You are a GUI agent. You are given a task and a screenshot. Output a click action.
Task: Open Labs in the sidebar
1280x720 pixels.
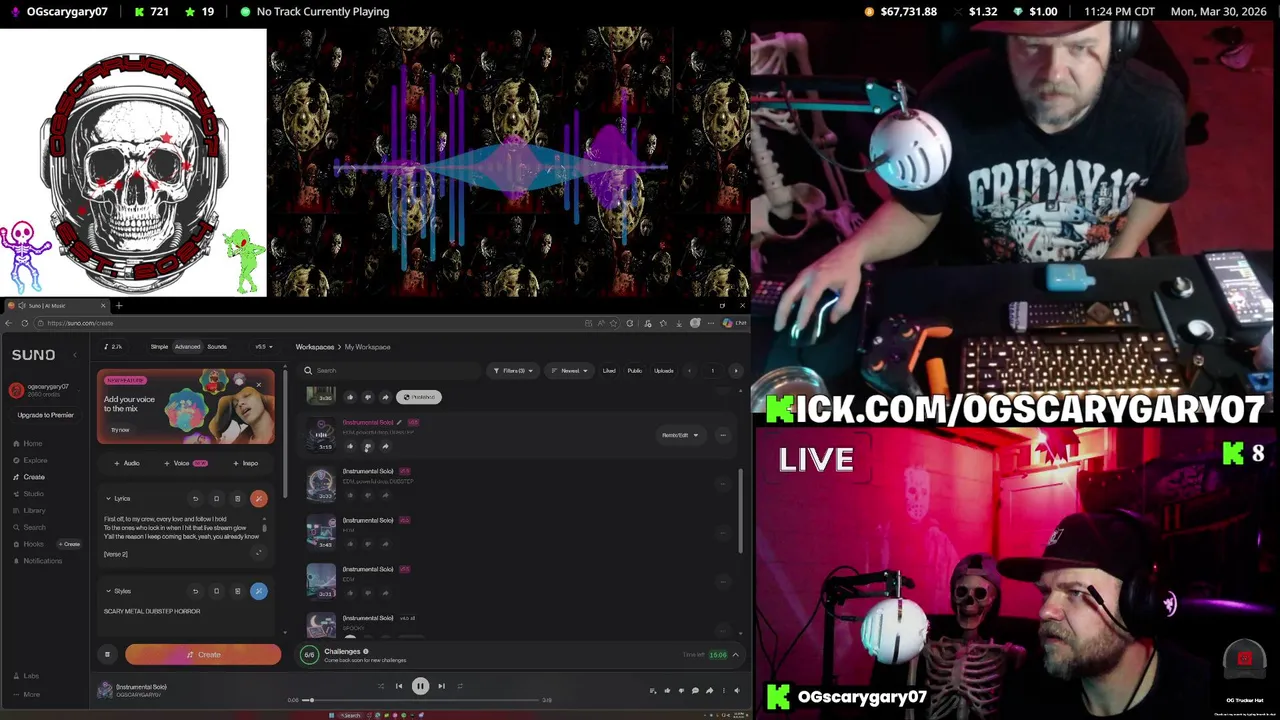(x=27, y=676)
